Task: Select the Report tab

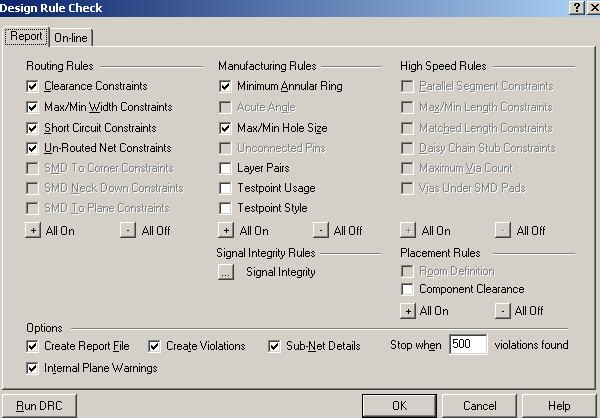Action: click(x=27, y=37)
